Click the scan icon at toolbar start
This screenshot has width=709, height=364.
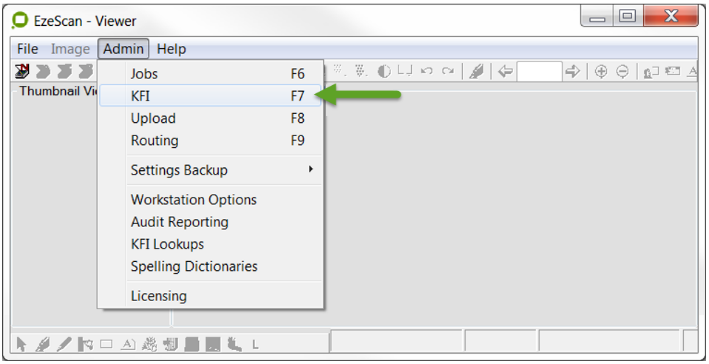[22, 71]
